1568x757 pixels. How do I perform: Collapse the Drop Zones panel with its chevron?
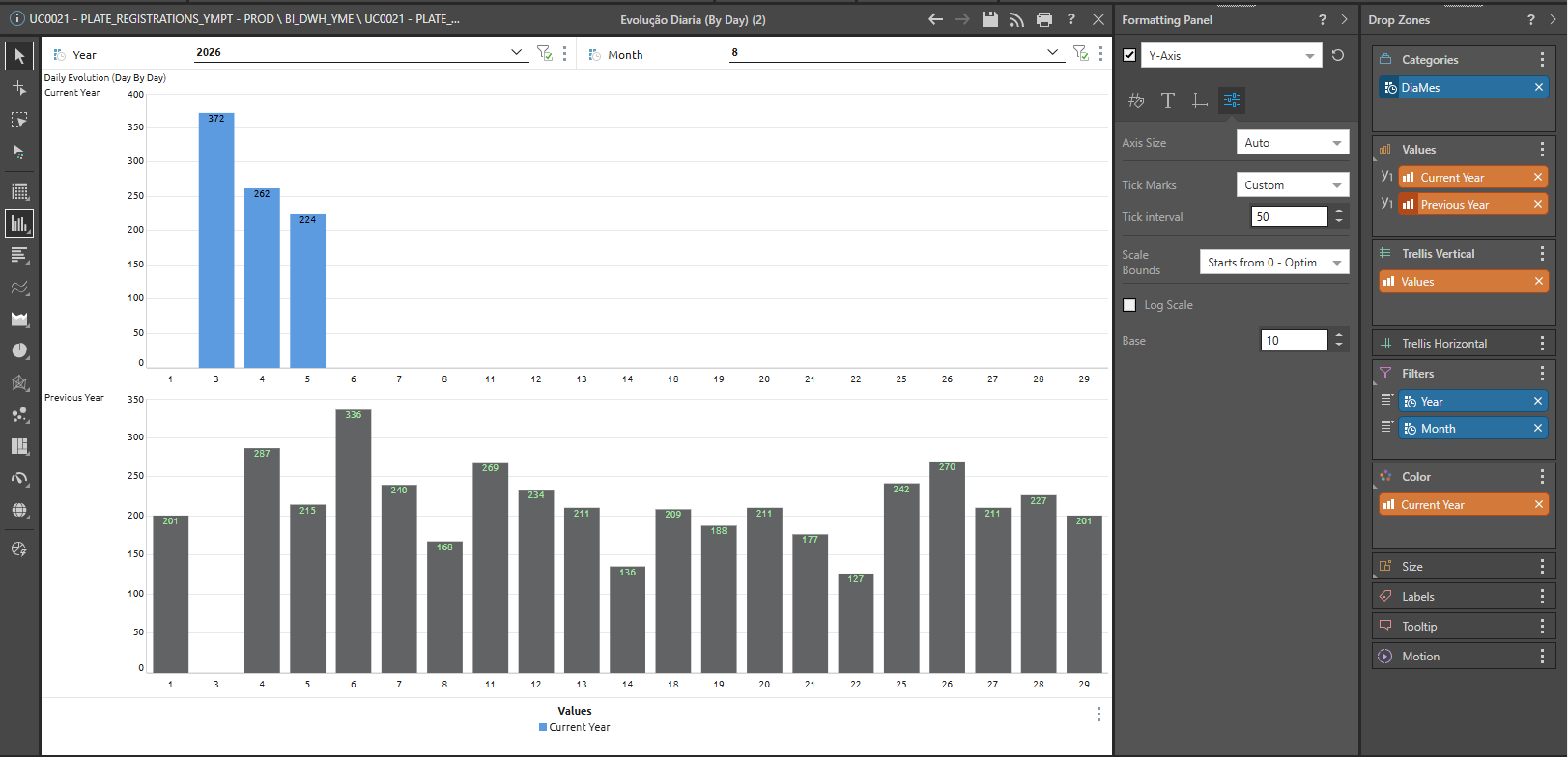point(1554,19)
